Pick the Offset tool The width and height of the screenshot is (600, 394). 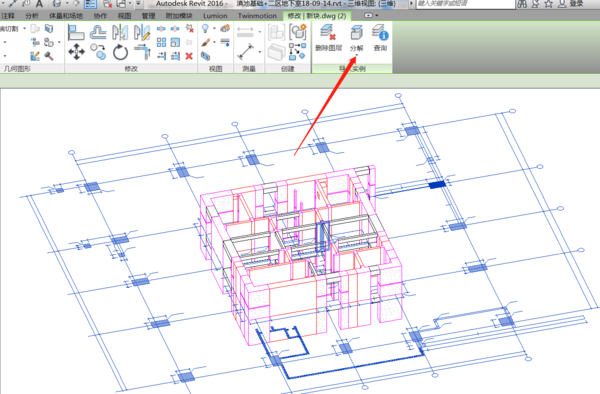(98, 32)
